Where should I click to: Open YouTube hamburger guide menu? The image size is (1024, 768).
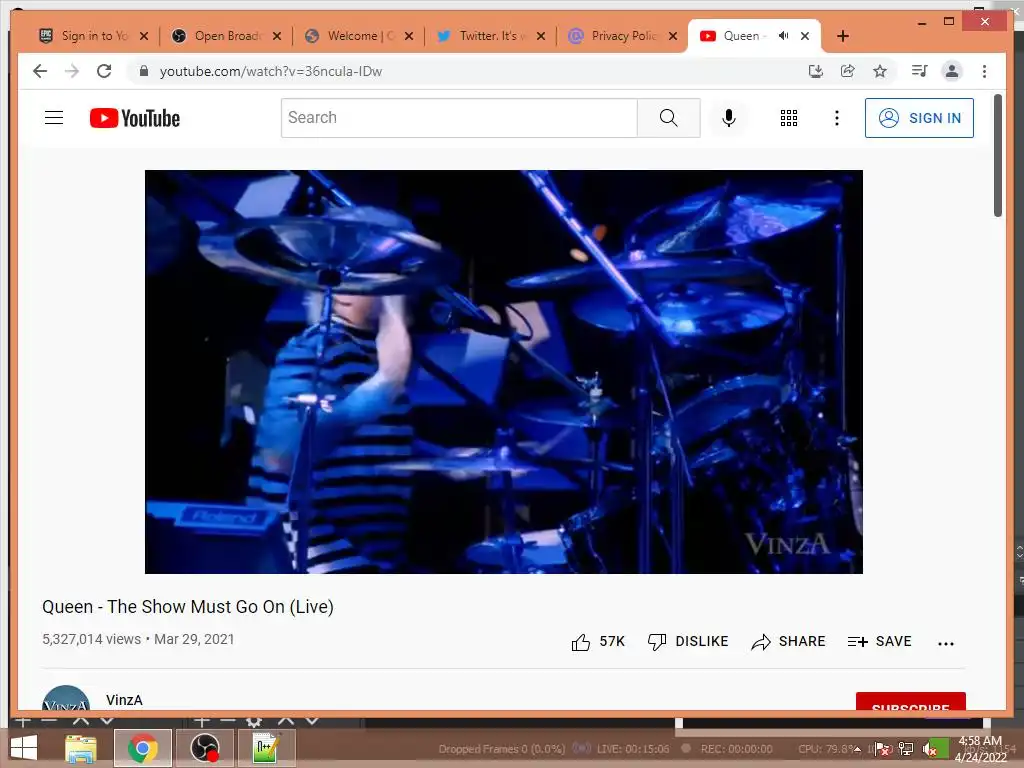[54, 118]
